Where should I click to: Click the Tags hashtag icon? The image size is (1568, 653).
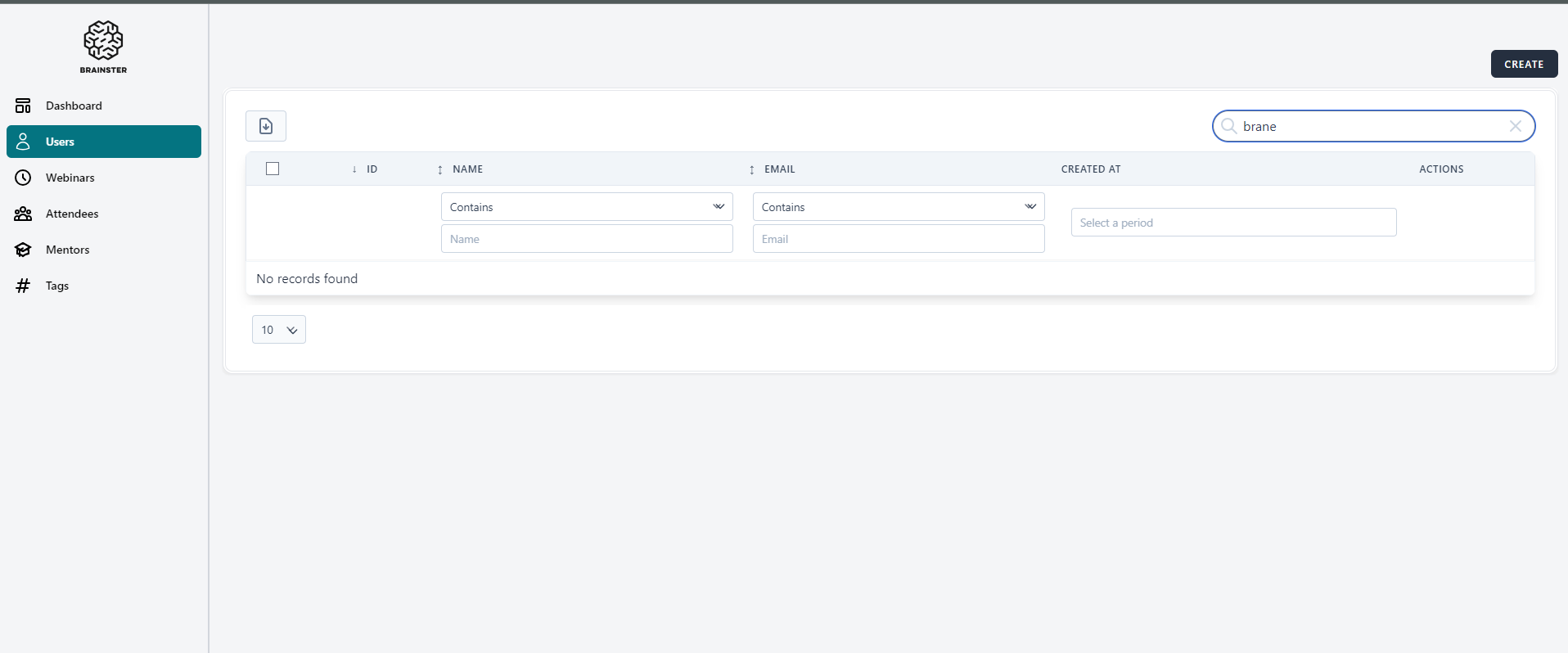23,286
